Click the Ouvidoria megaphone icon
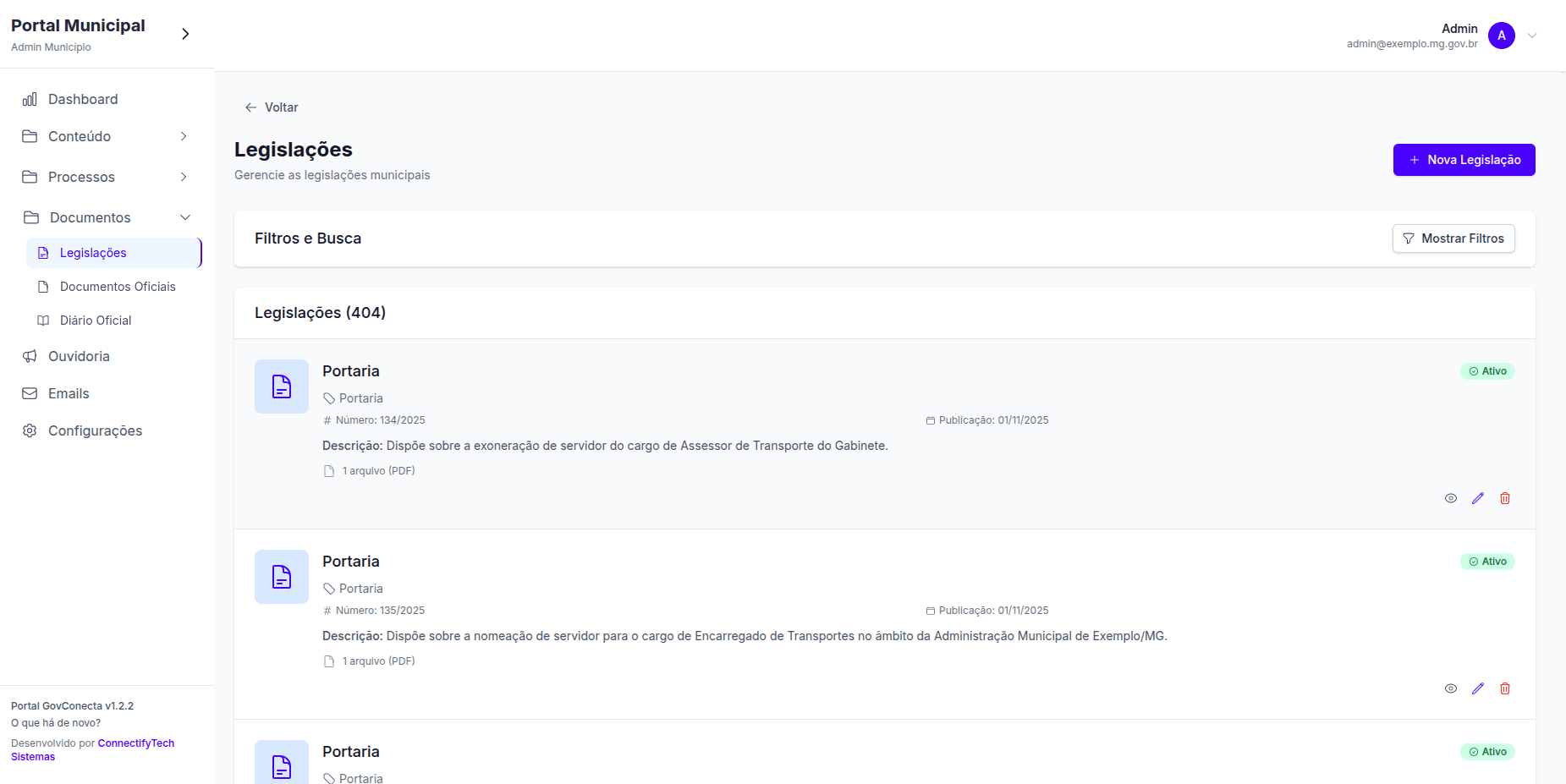Screen dimensions: 1566x784 coord(30,356)
